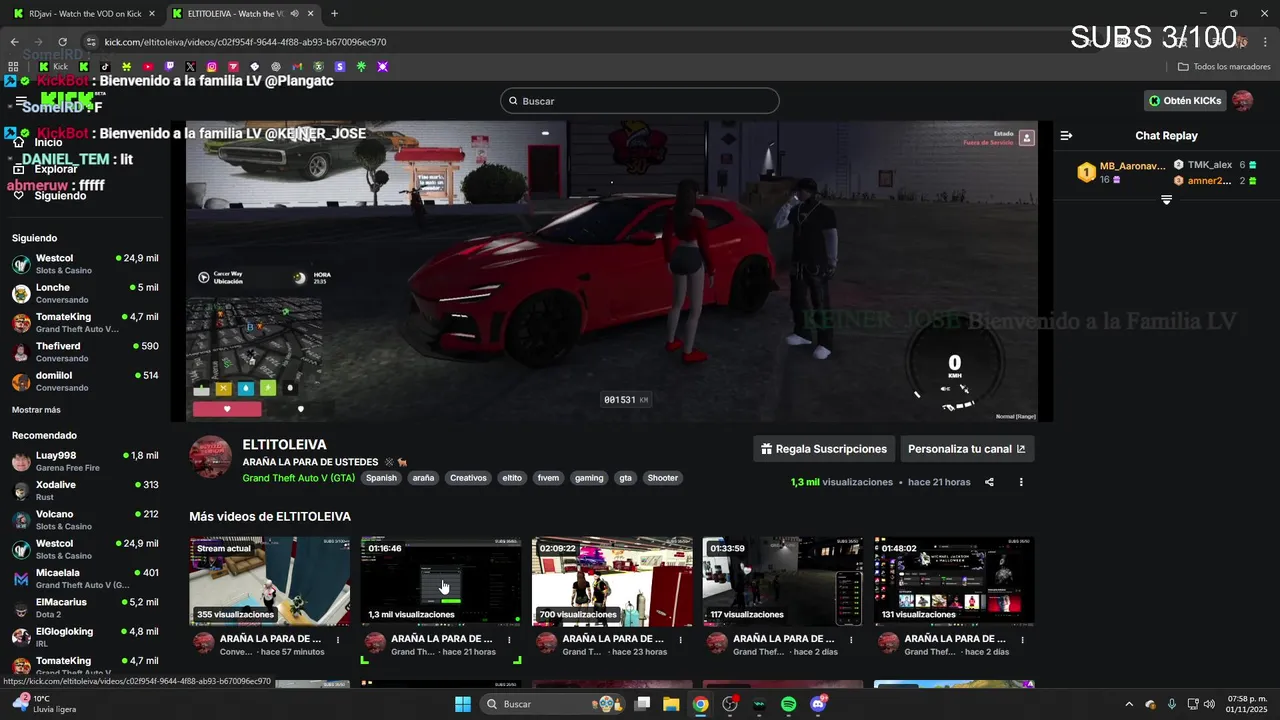1280x720 pixels.
Task: Click the browser address bar URL
Action: tap(245, 42)
